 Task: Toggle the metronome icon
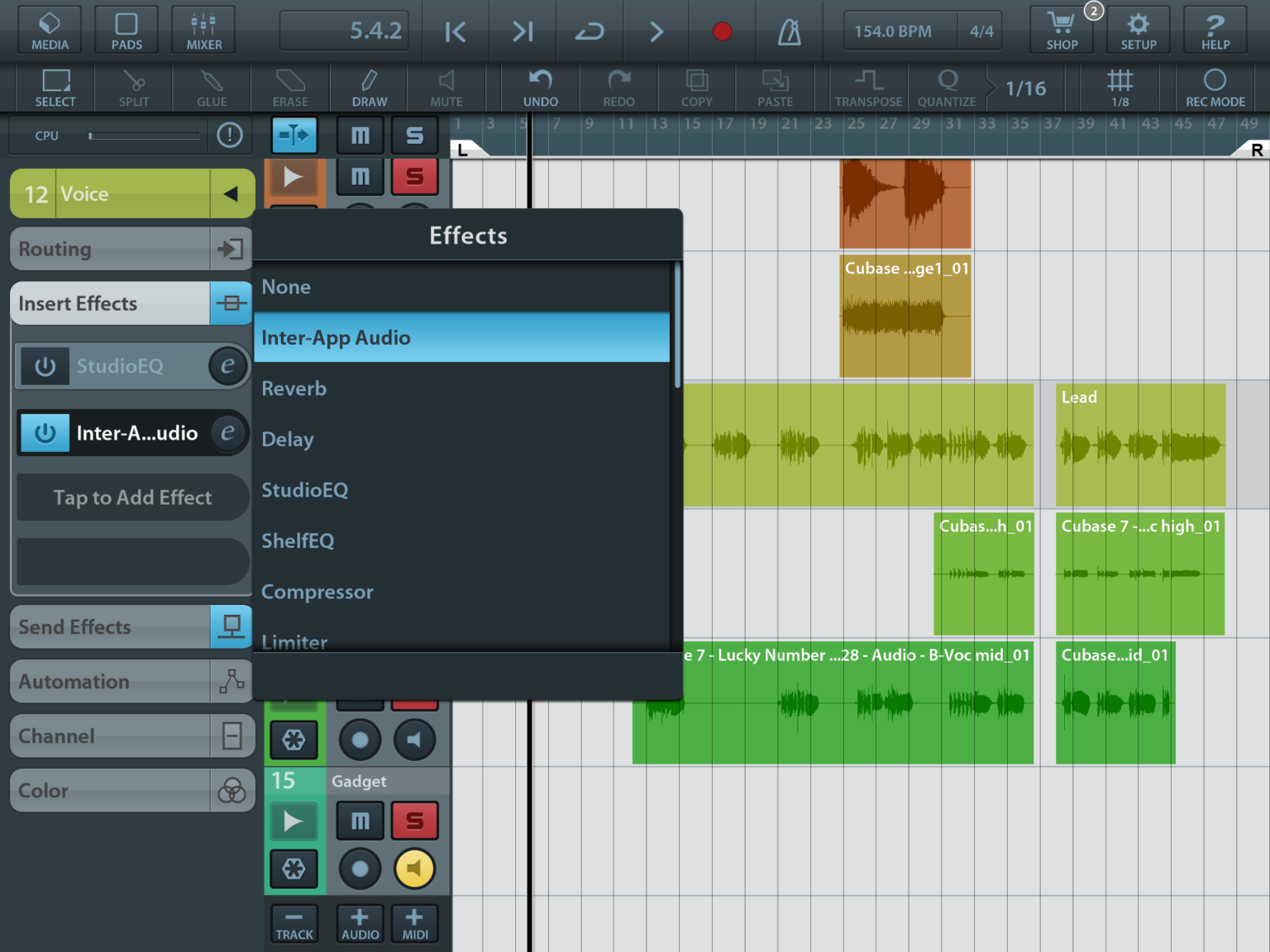pos(789,31)
